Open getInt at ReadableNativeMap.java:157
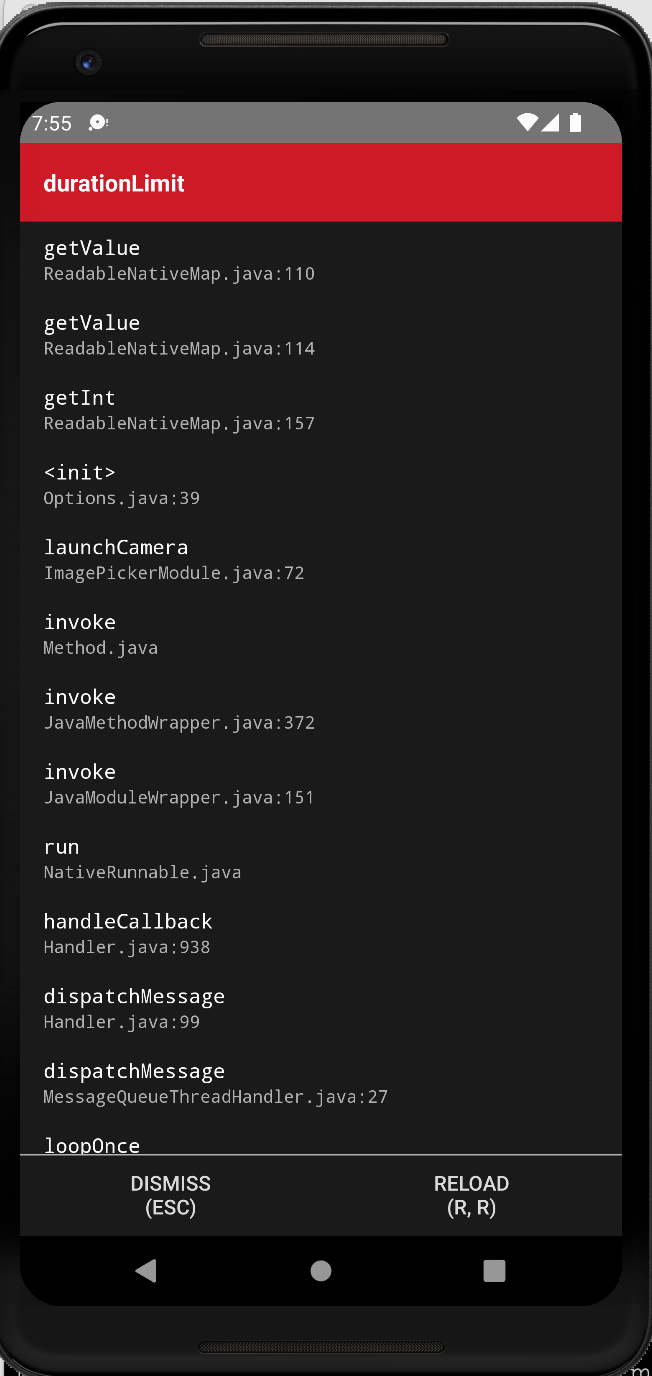Image resolution: width=652 pixels, height=1376 pixels. coord(179,409)
